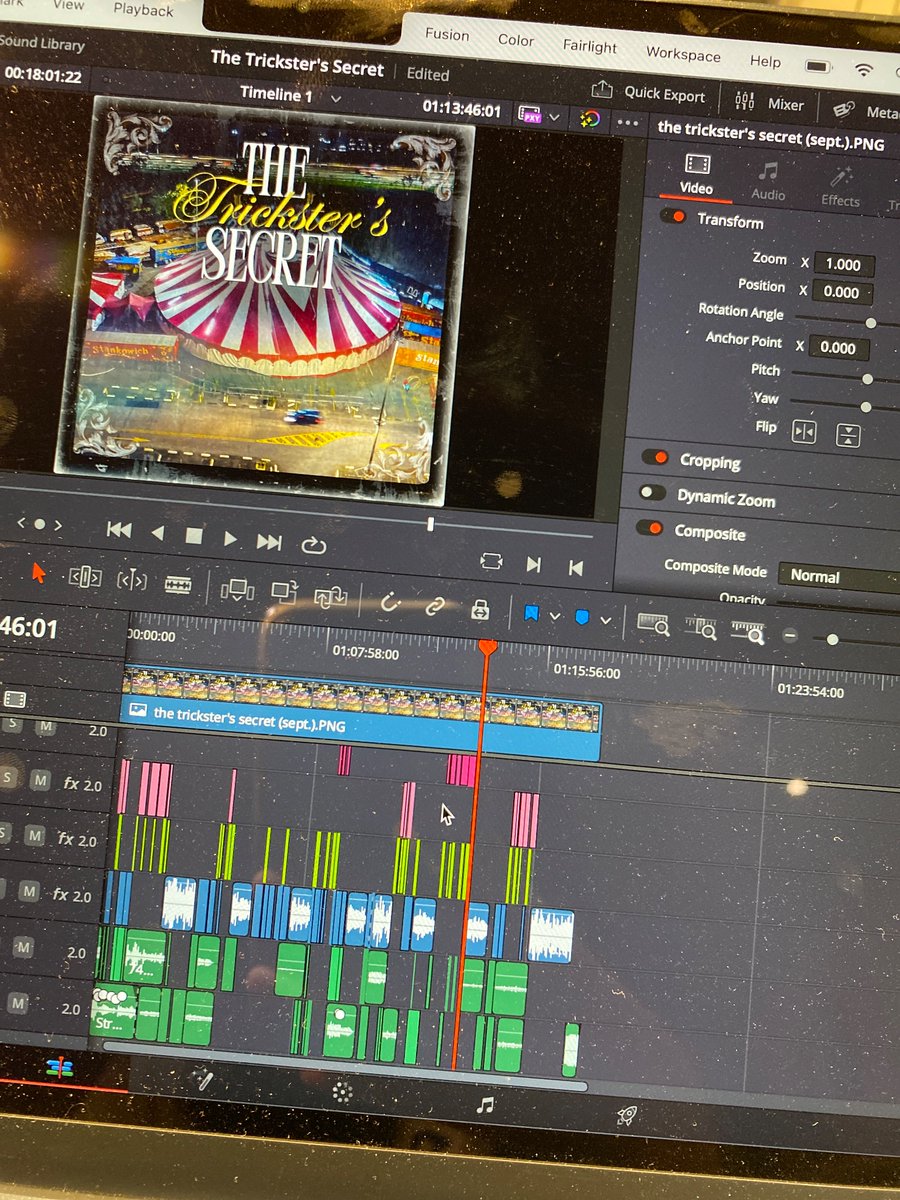The height and width of the screenshot is (1200, 900).
Task: Solo the topmost audio track
Action: pos(14,724)
